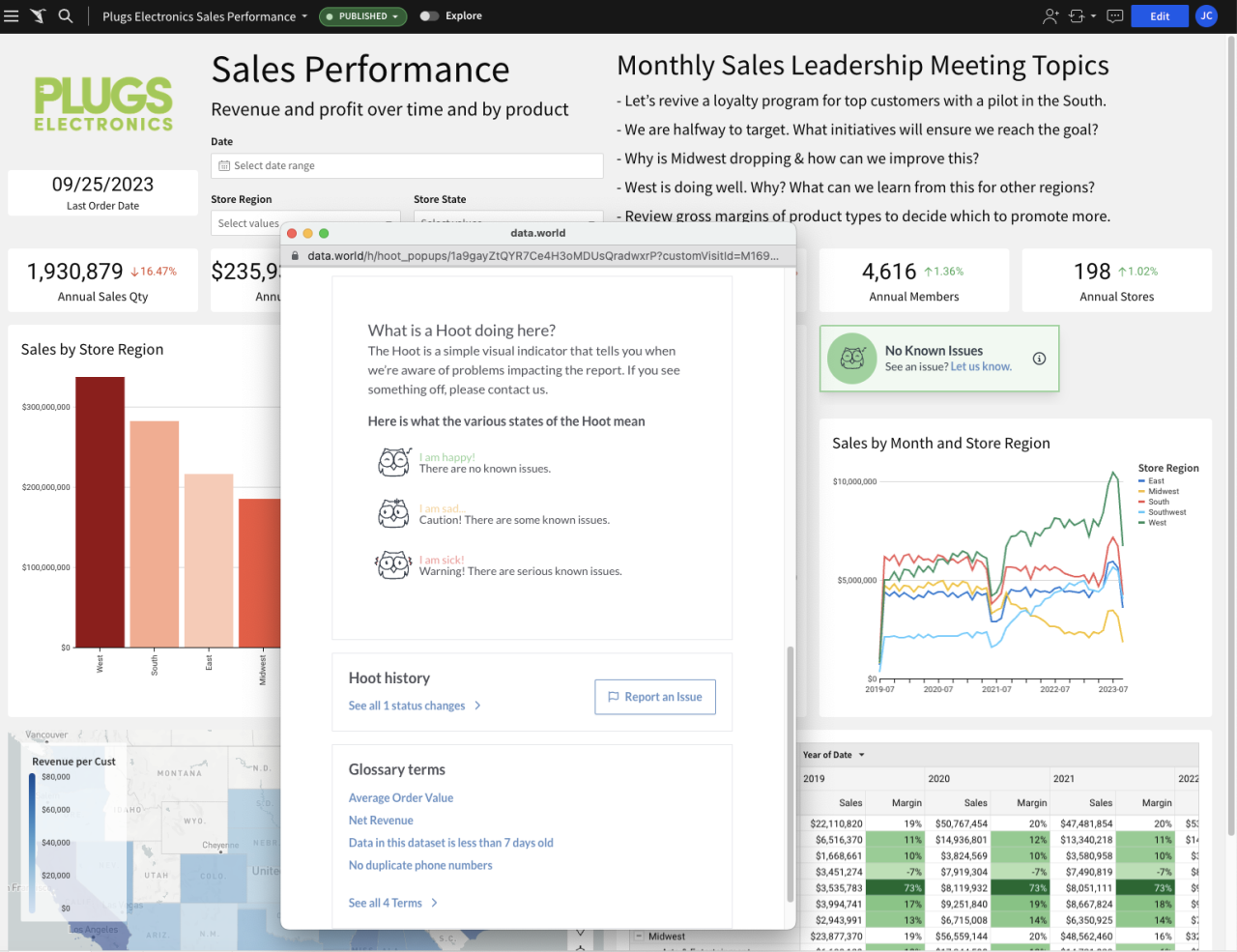Click the Revenue per Cust gradient legend

(x=33, y=843)
